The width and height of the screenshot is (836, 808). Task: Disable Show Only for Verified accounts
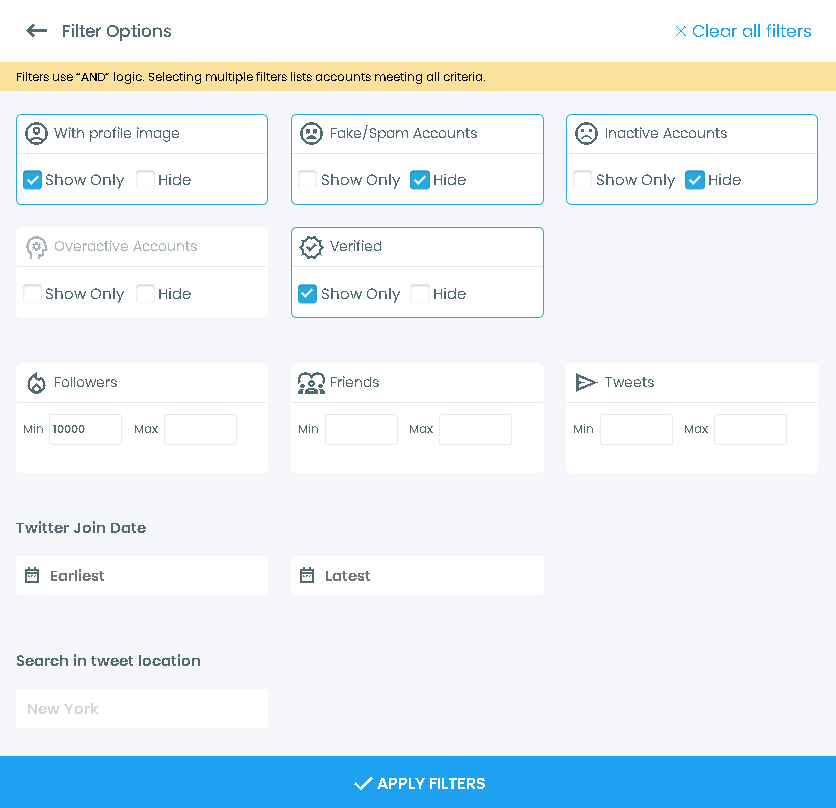coord(307,293)
